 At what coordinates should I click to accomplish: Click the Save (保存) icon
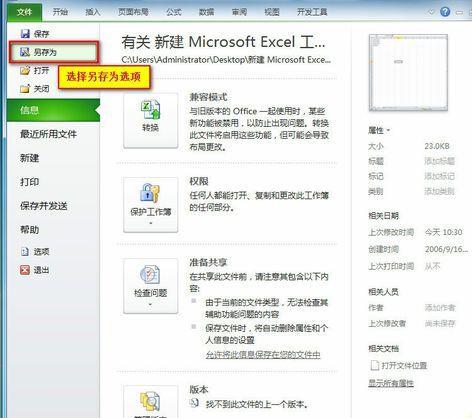click(25, 34)
